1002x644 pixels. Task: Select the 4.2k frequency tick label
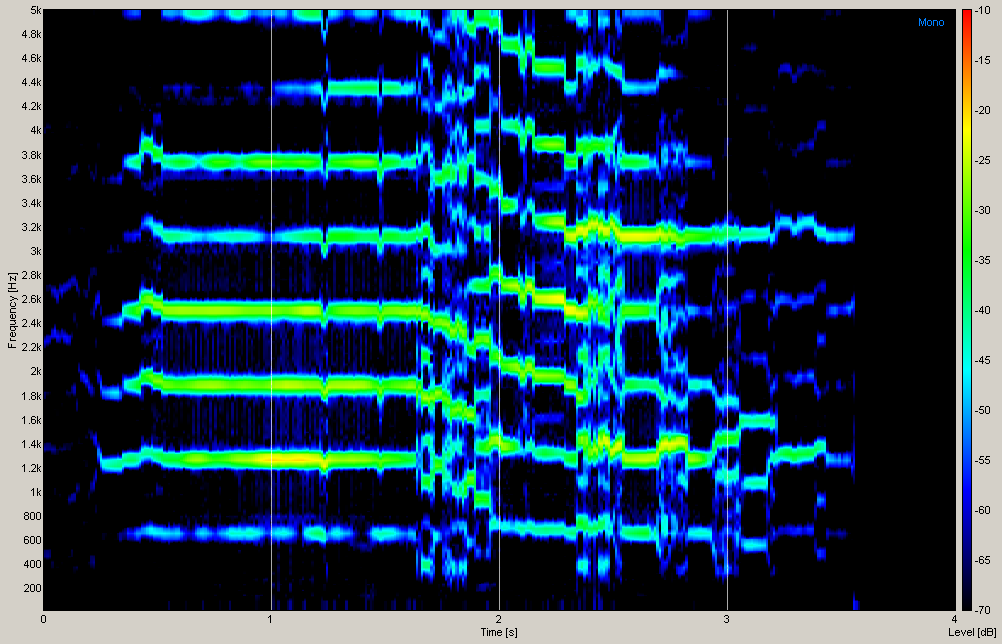coord(31,106)
